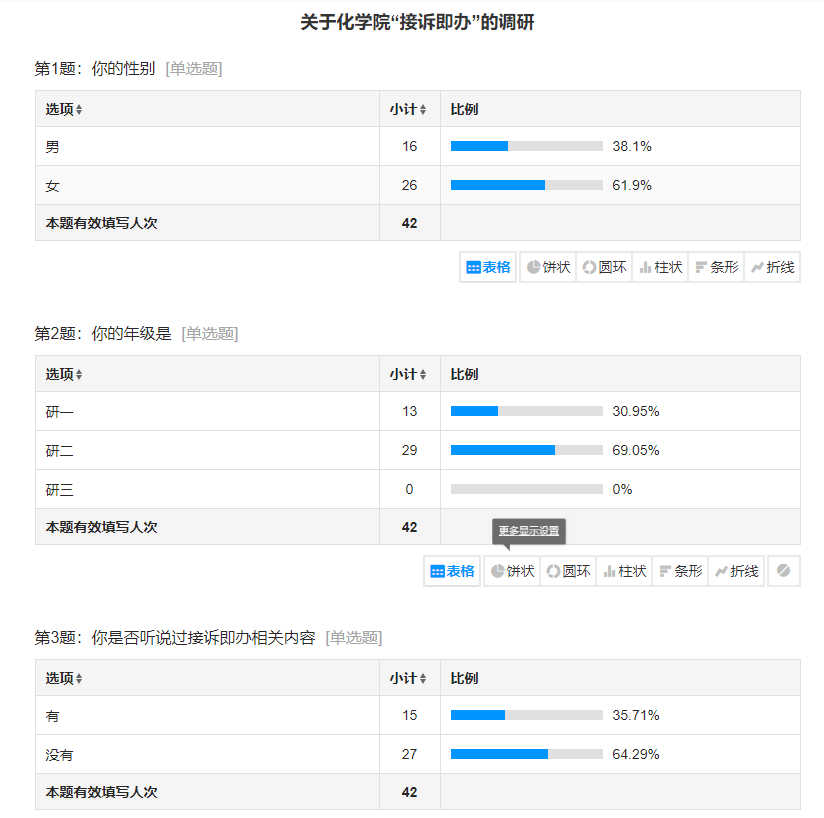This screenshot has height=818, width=824.
Task: Click the 研二 69.05% proportion bar
Action: coord(526,450)
